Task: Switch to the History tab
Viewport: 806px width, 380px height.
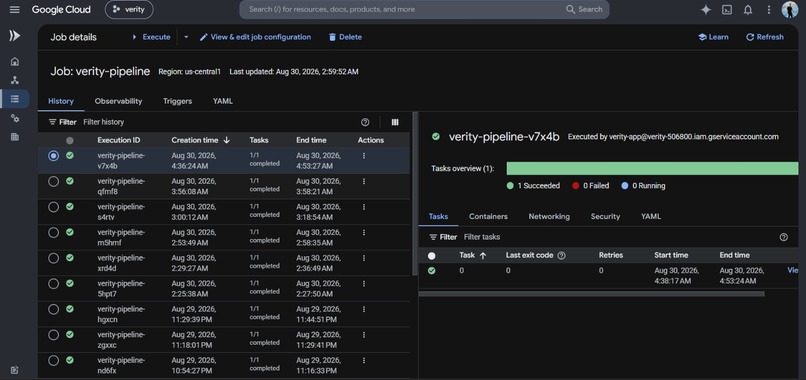Action: 61,101
